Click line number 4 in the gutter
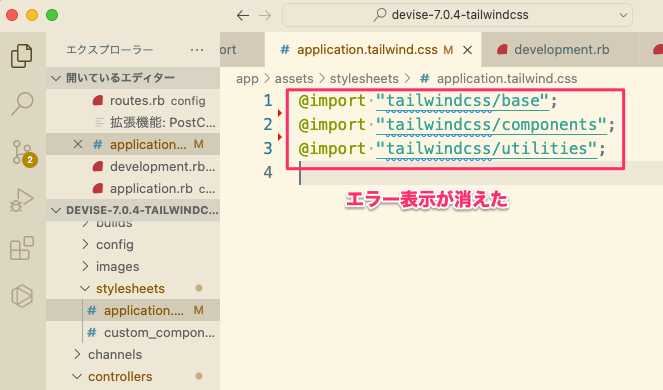The height and width of the screenshot is (390, 663). pyautogui.click(x=268, y=172)
